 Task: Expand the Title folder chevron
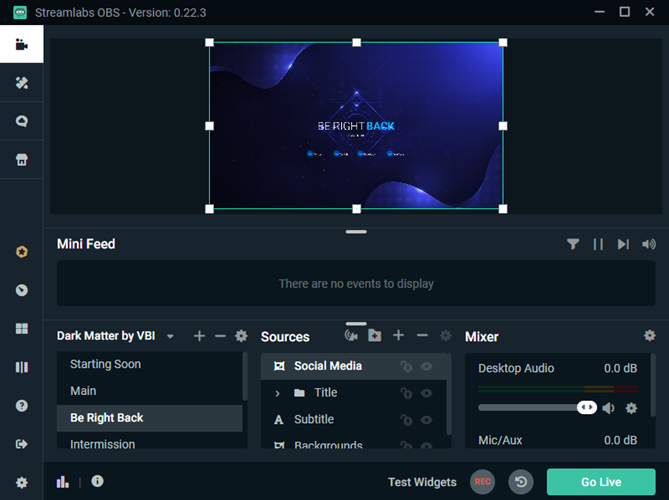point(277,393)
